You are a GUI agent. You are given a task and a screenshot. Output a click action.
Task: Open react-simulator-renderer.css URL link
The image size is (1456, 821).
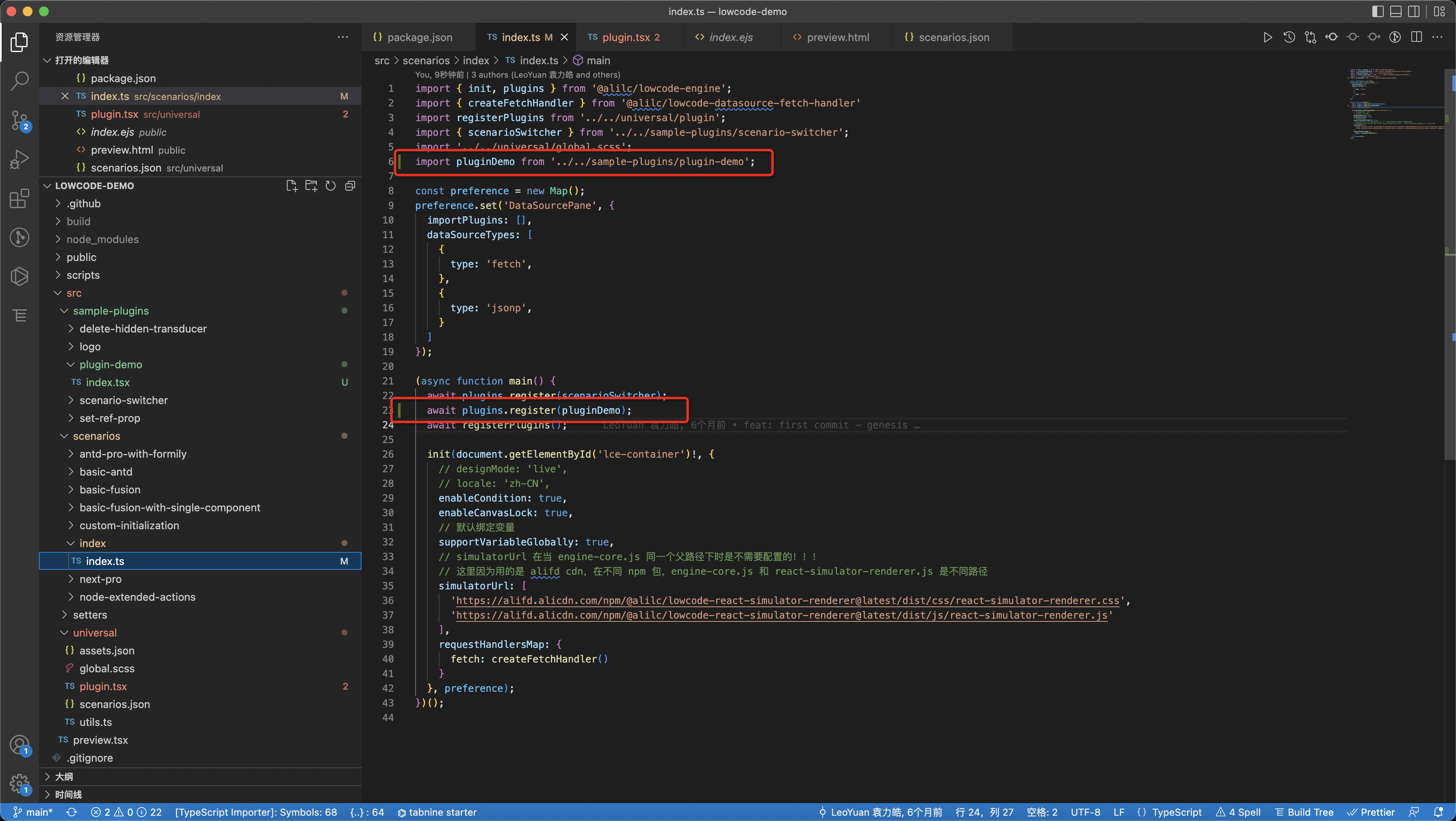point(787,600)
